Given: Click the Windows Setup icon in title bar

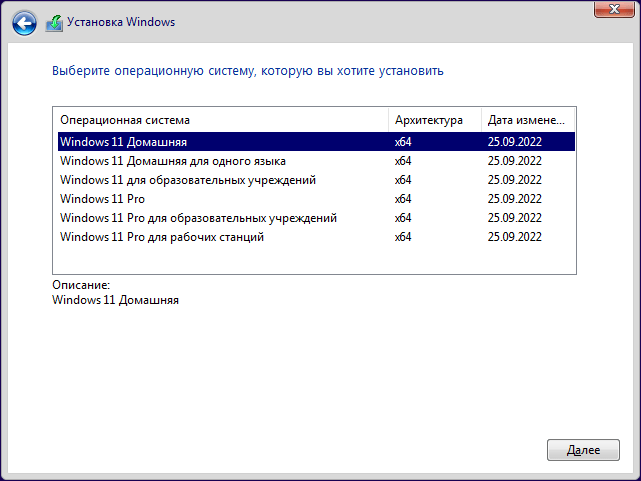Looking at the screenshot, I should pos(55,20).
